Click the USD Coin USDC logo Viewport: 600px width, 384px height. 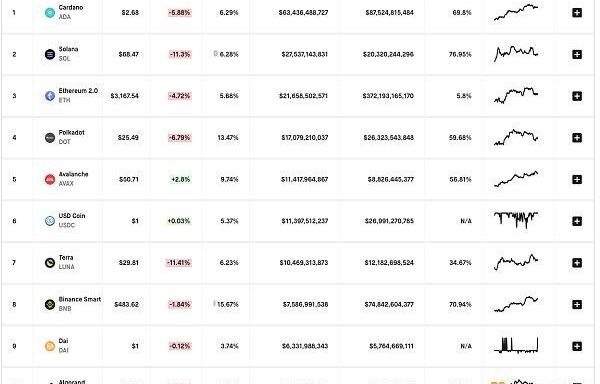pyautogui.click(x=50, y=221)
